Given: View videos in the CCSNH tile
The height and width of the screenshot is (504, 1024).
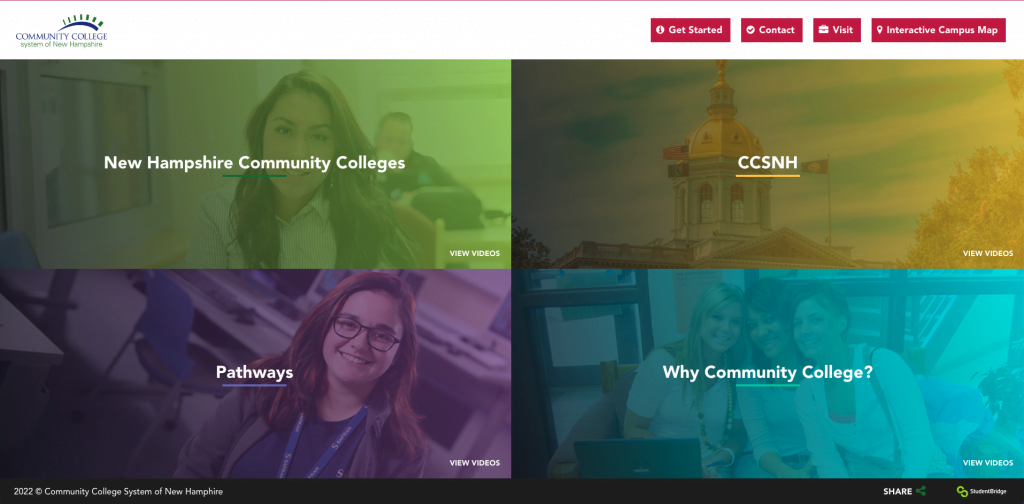Looking at the screenshot, I should pos(988,253).
